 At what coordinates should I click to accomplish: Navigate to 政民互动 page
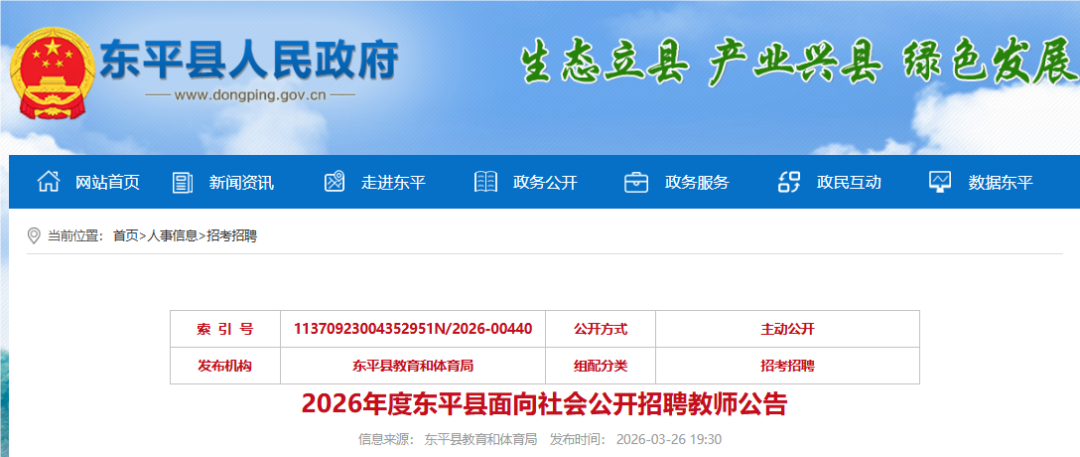click(849, 182)
